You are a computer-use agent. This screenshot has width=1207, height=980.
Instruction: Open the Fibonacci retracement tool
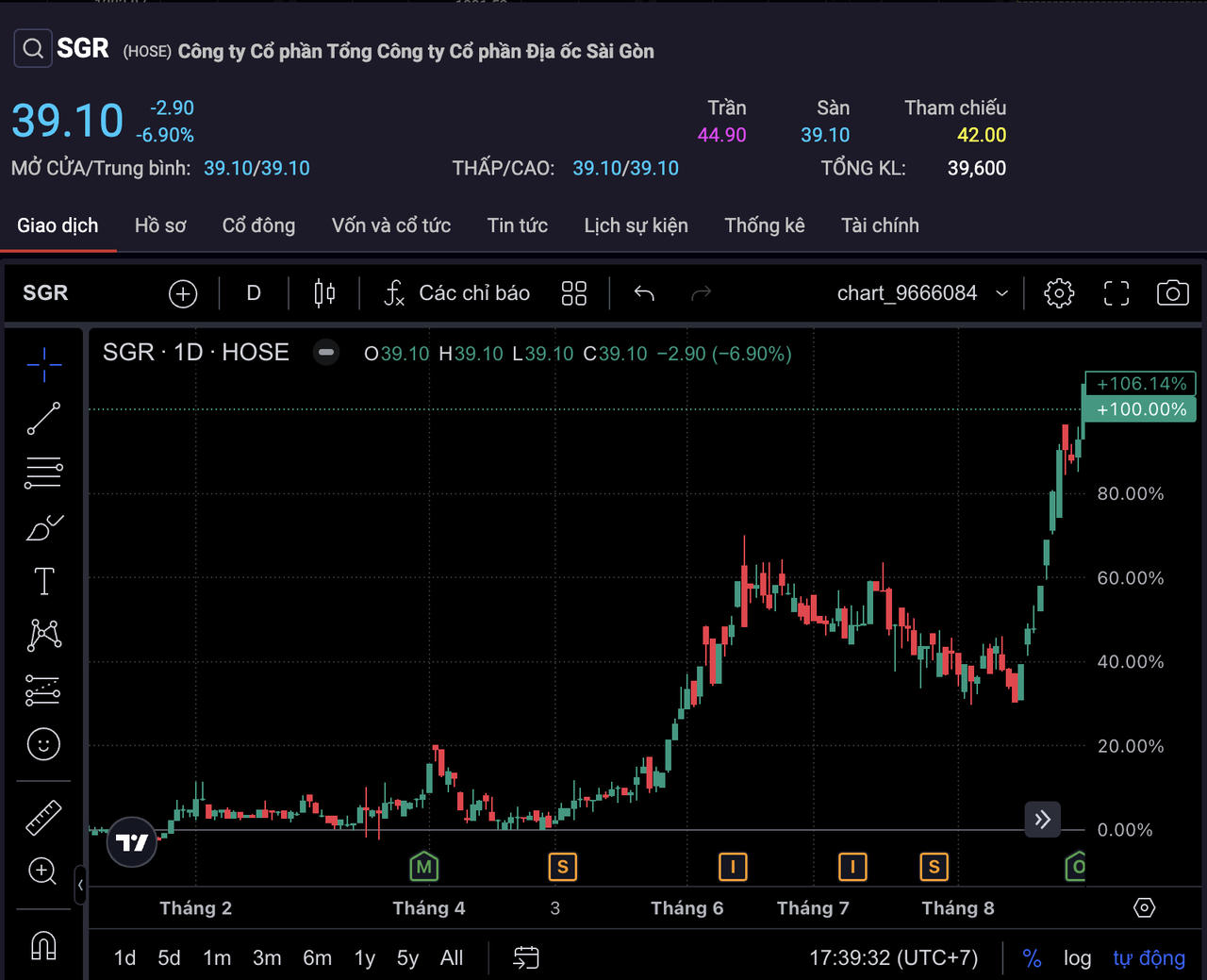[43, 473]
